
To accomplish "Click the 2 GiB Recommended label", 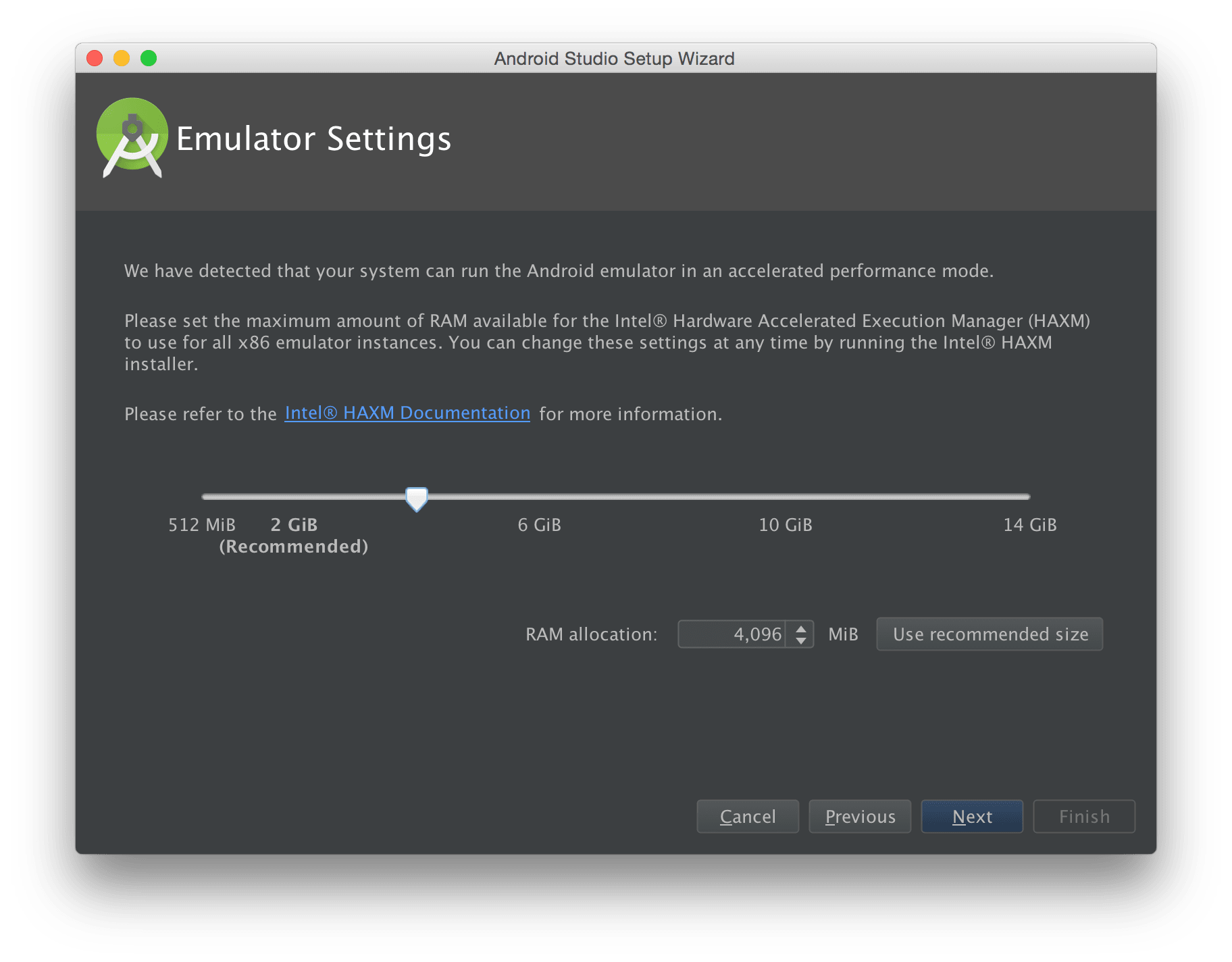I will pos(294,536).
